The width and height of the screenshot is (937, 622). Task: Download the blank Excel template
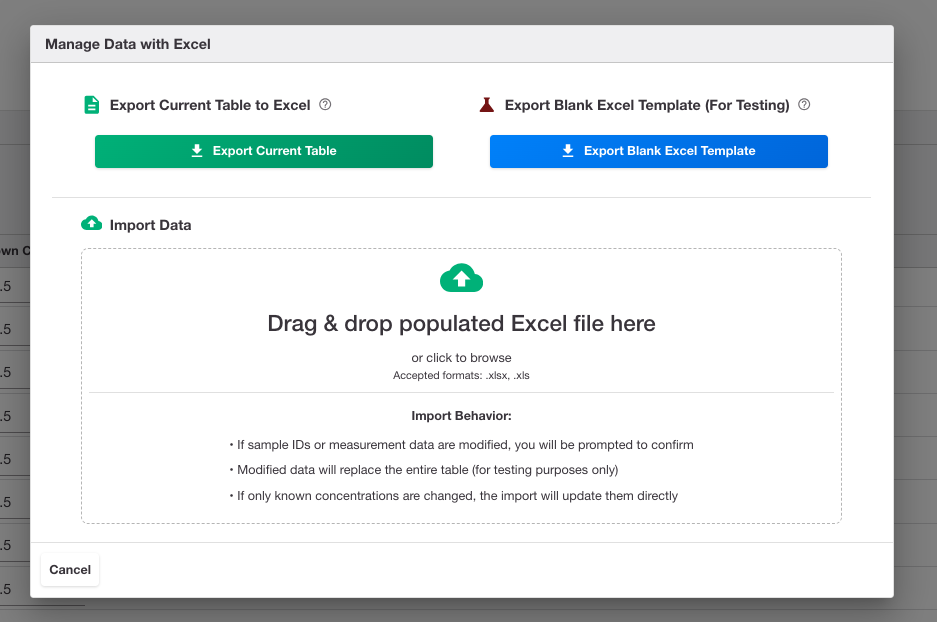(659, 151)
